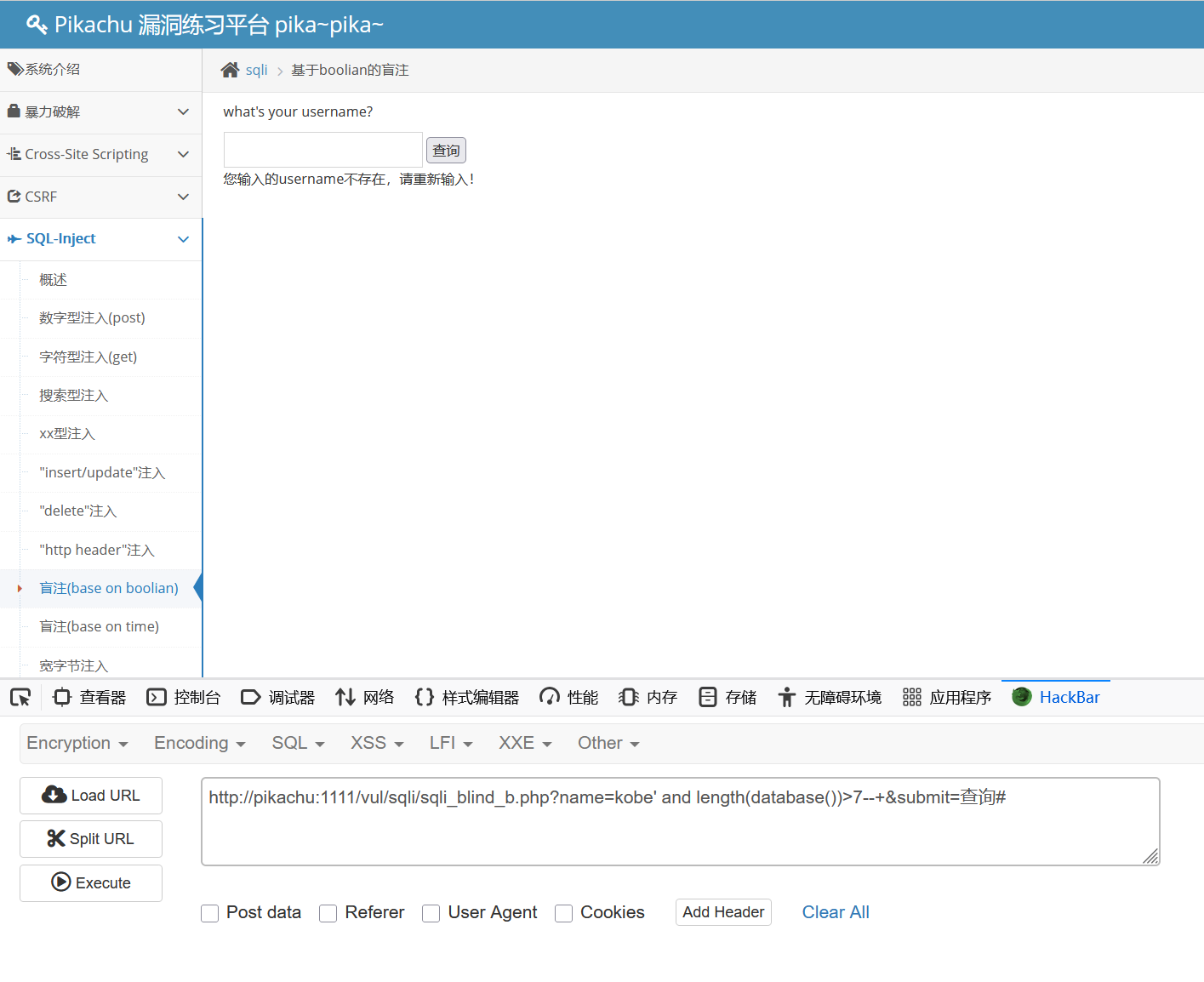Click the tag icon beside 系统介绍
The width and height of the screenshot is (1204, 982).
point(15,69)
